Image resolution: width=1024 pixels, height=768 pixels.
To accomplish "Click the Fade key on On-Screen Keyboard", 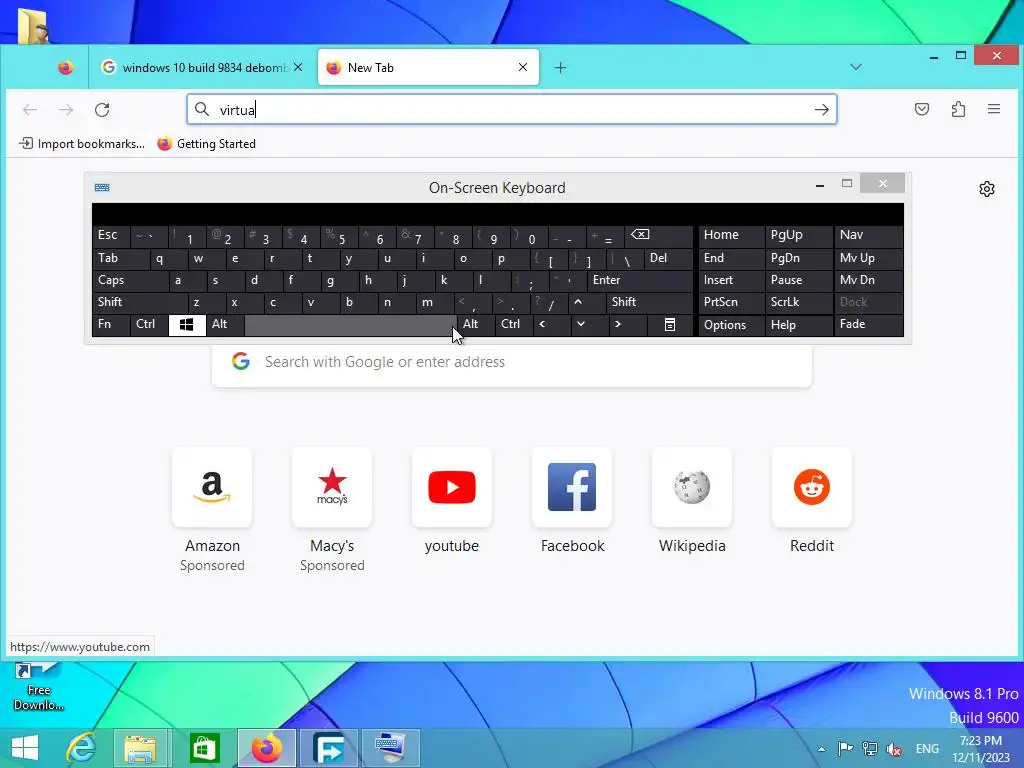I will point(869,325).
